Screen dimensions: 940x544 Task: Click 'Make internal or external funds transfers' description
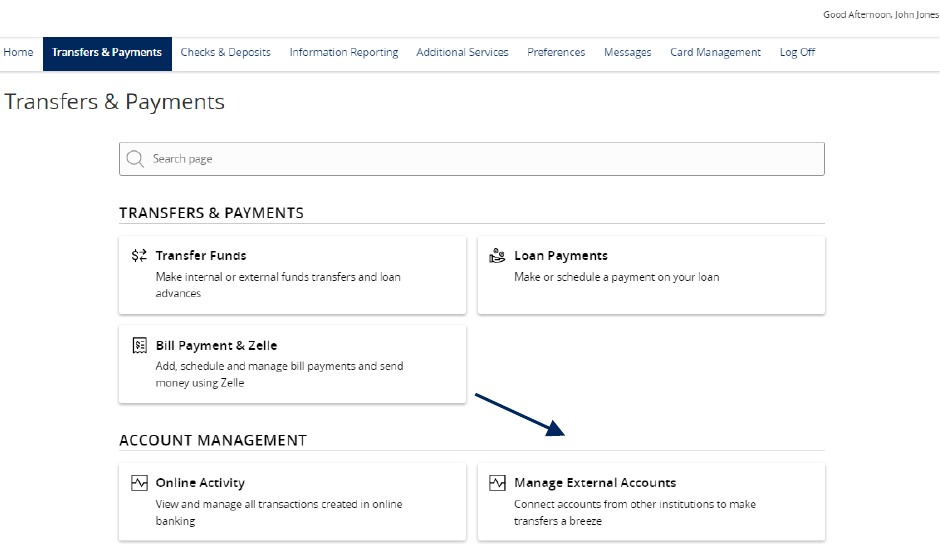(x=278, y=285)
